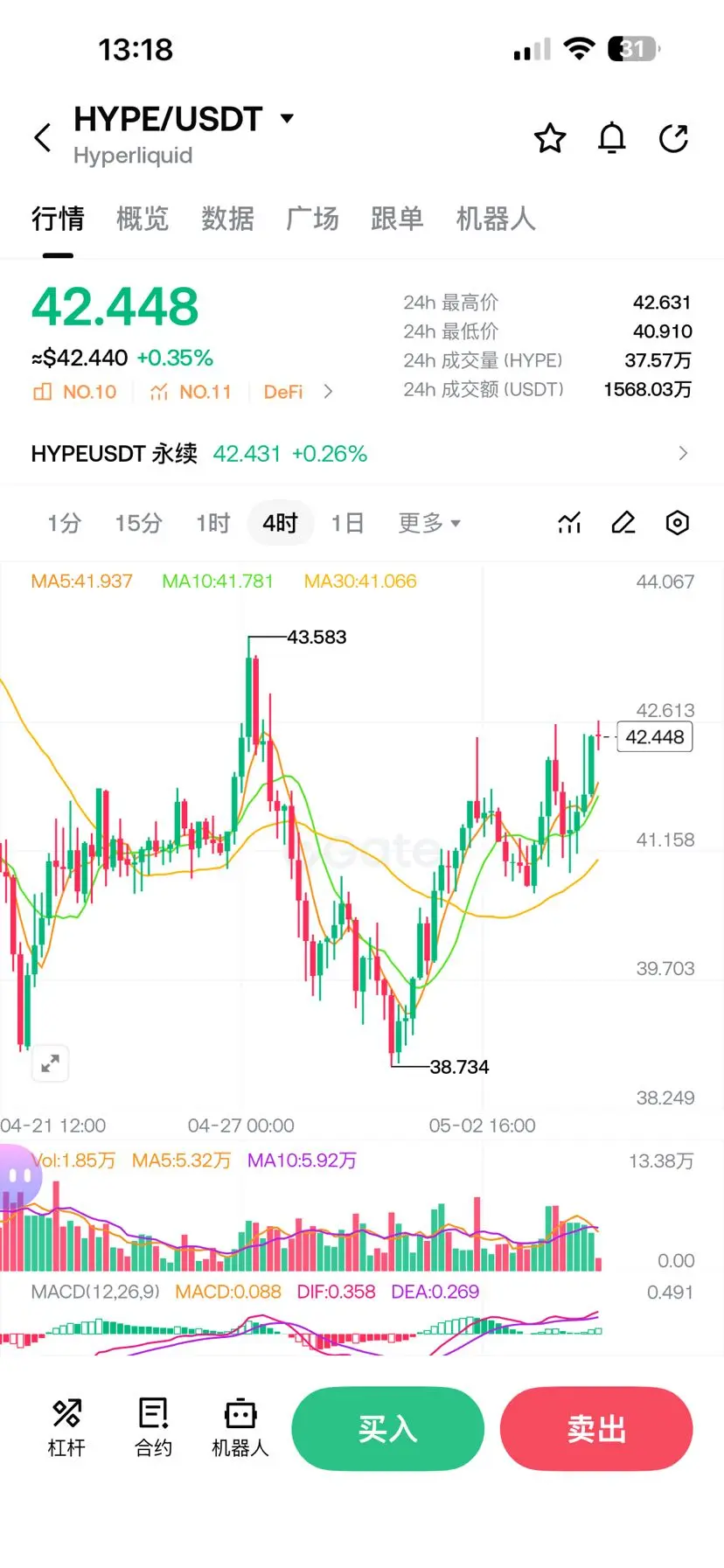Switch to 行情 tab
This screenshot has height=1568, width=724.
click(58, 219)
